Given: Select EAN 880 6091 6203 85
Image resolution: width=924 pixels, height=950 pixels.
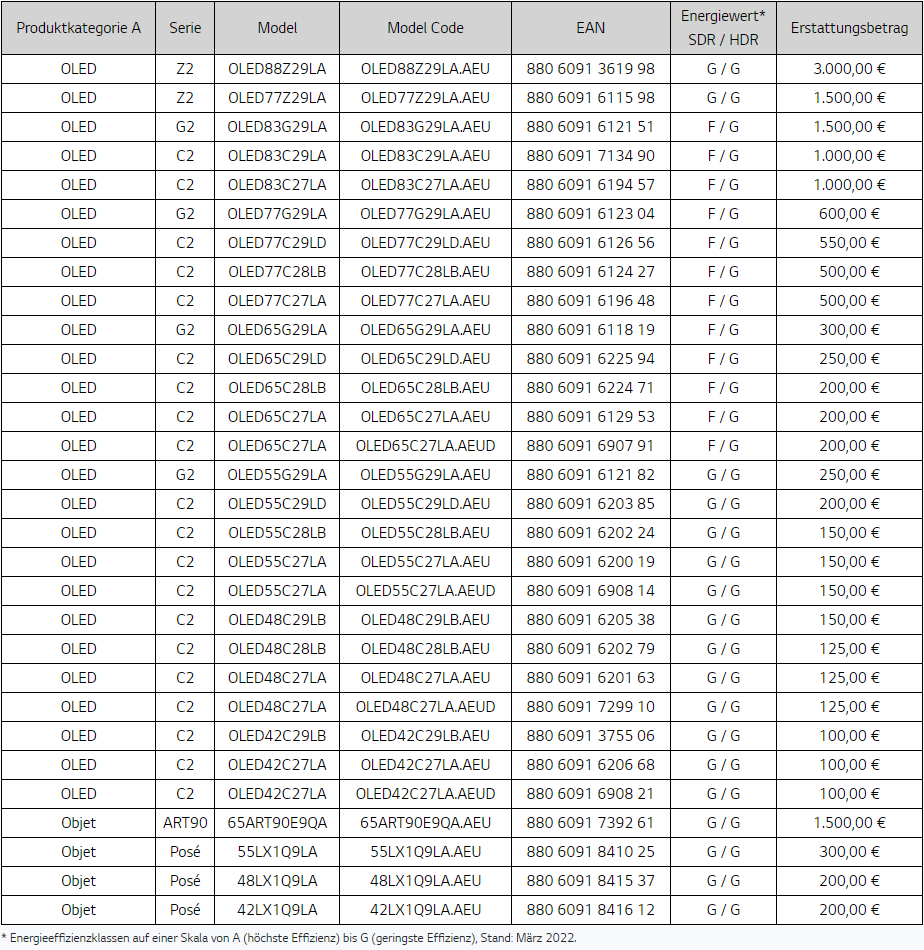Looking at the screenshot, I should [590, 505].
